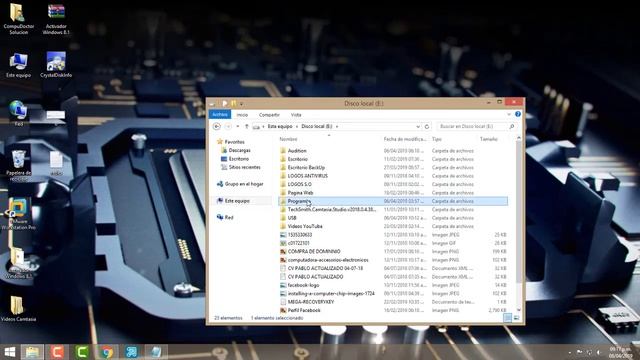
Task: Click the Up one level arrow
Action: coord(247,127)
